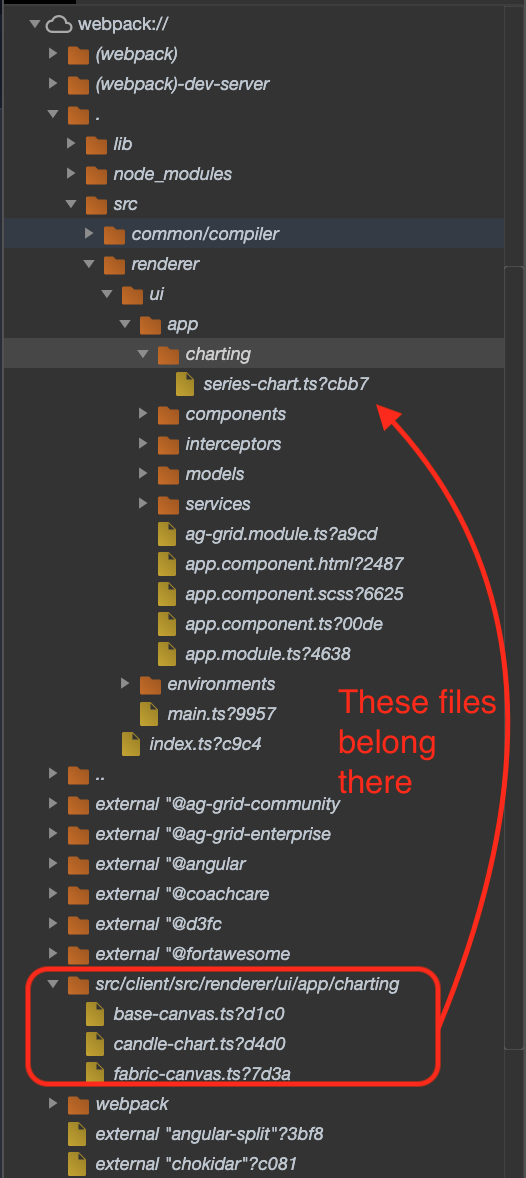Click the base-canvas.ts file icon

click(x=95, y=1014)
